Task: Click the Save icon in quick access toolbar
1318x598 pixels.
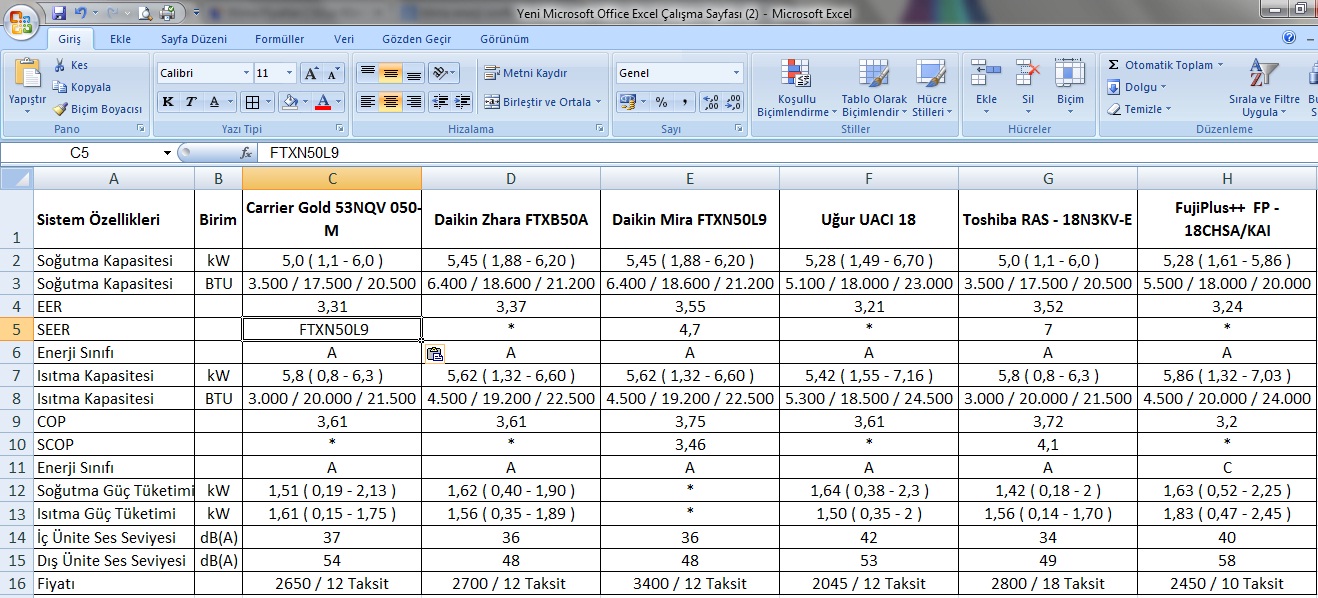Action: point(59,13)
